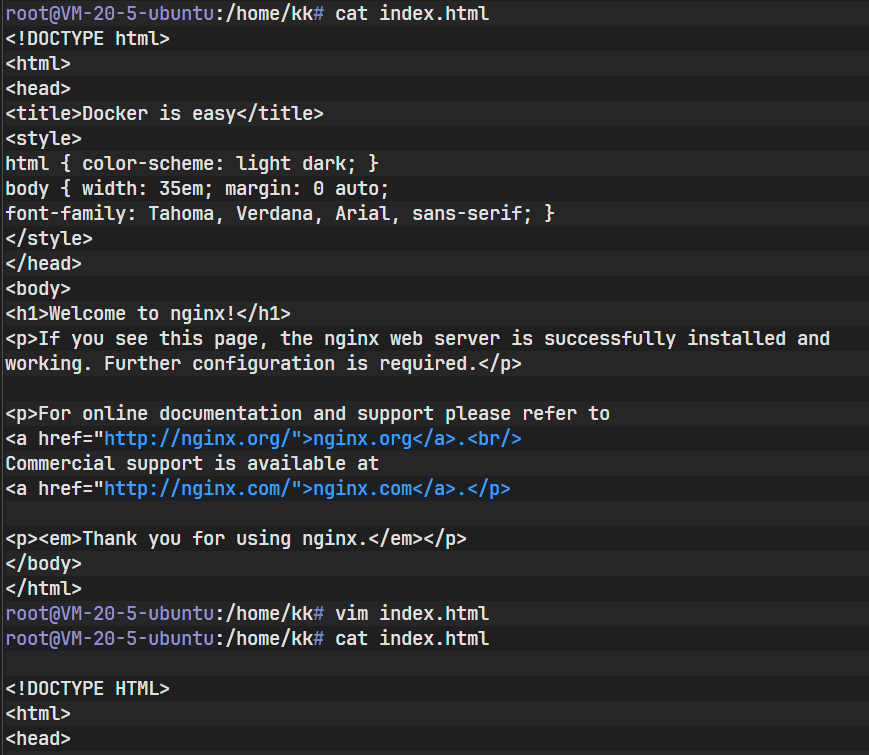Click '<p>For online documentation and support' line
869x755 pixels.
click(x=308, y=414)
